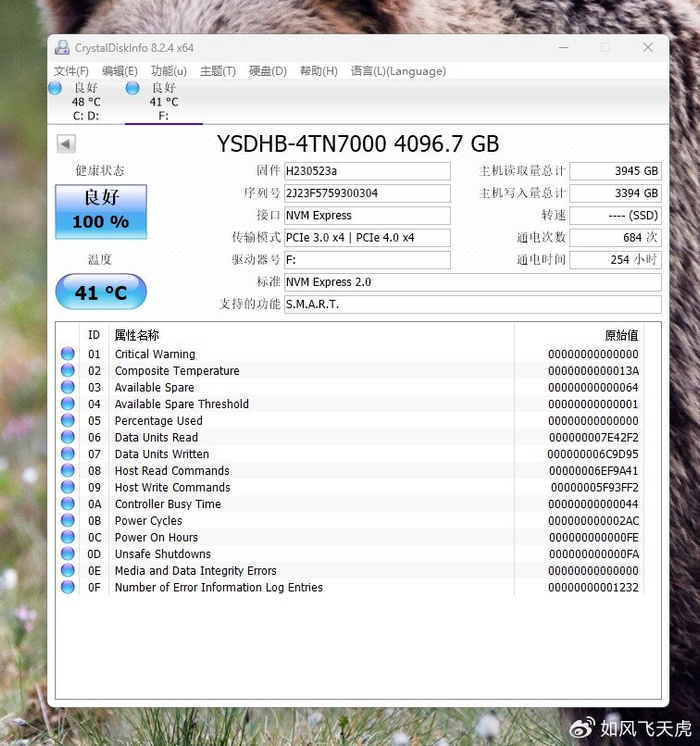Click the 良好 100% health status button

click(x=101, y=211)
